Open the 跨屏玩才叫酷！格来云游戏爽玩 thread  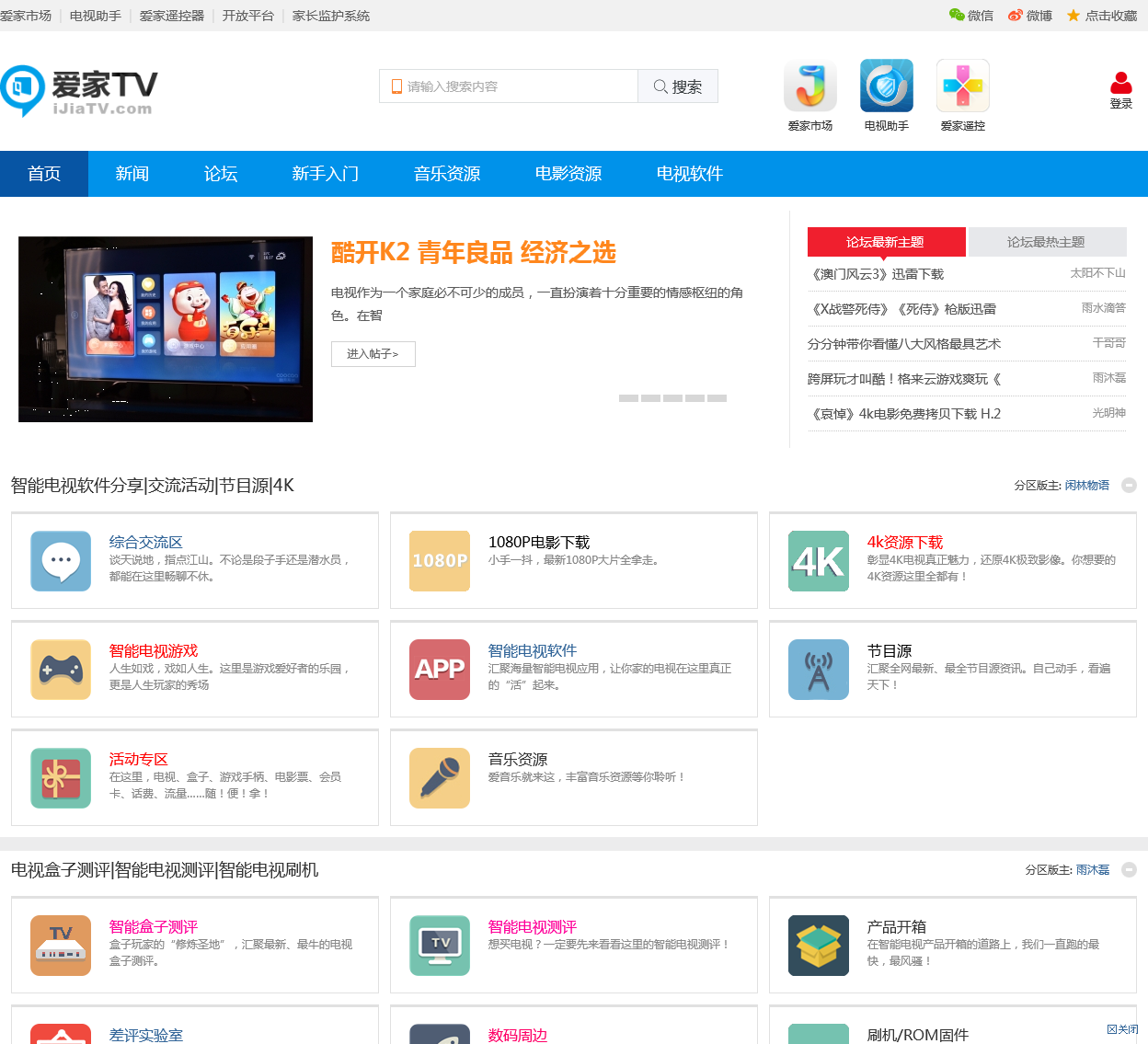pyautogui.click(x=904, y=379)
